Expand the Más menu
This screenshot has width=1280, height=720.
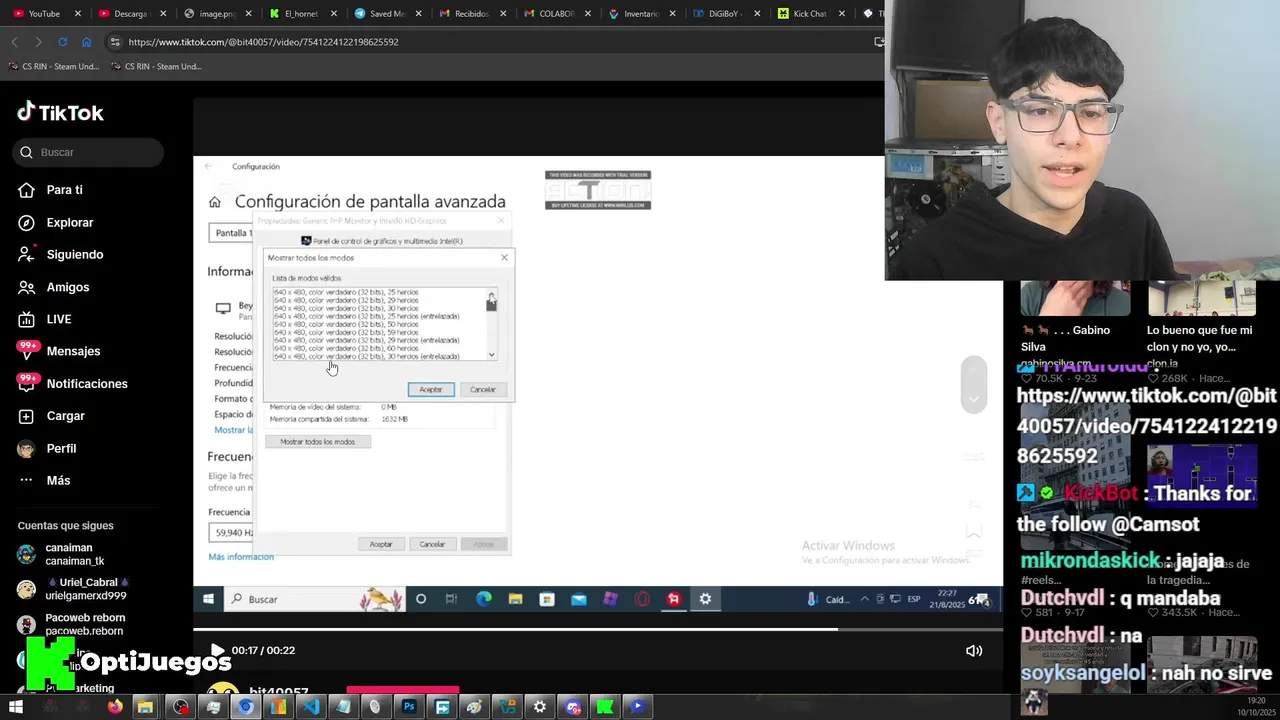58,480
